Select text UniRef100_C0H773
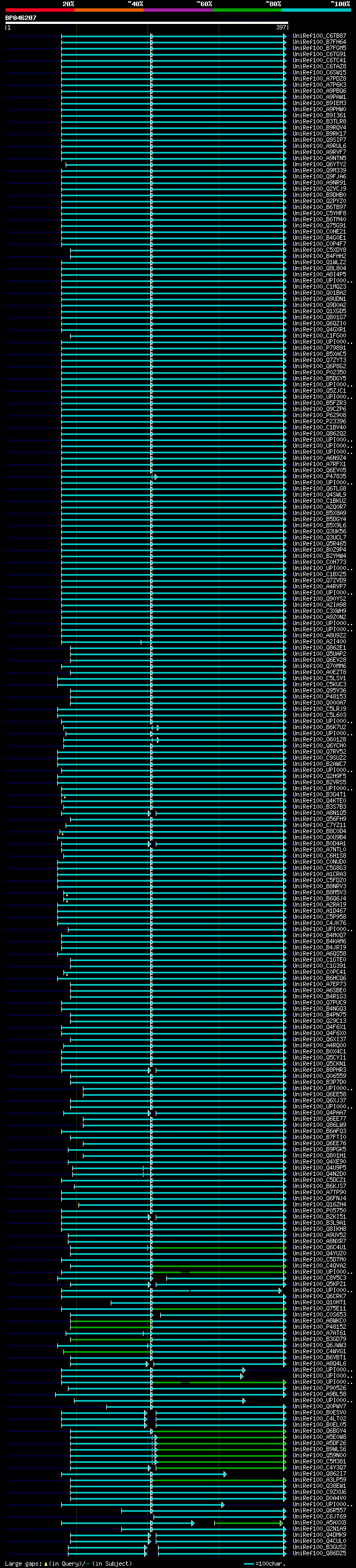This screenshot has height=1568, width=356. click(x=319, y=562)
